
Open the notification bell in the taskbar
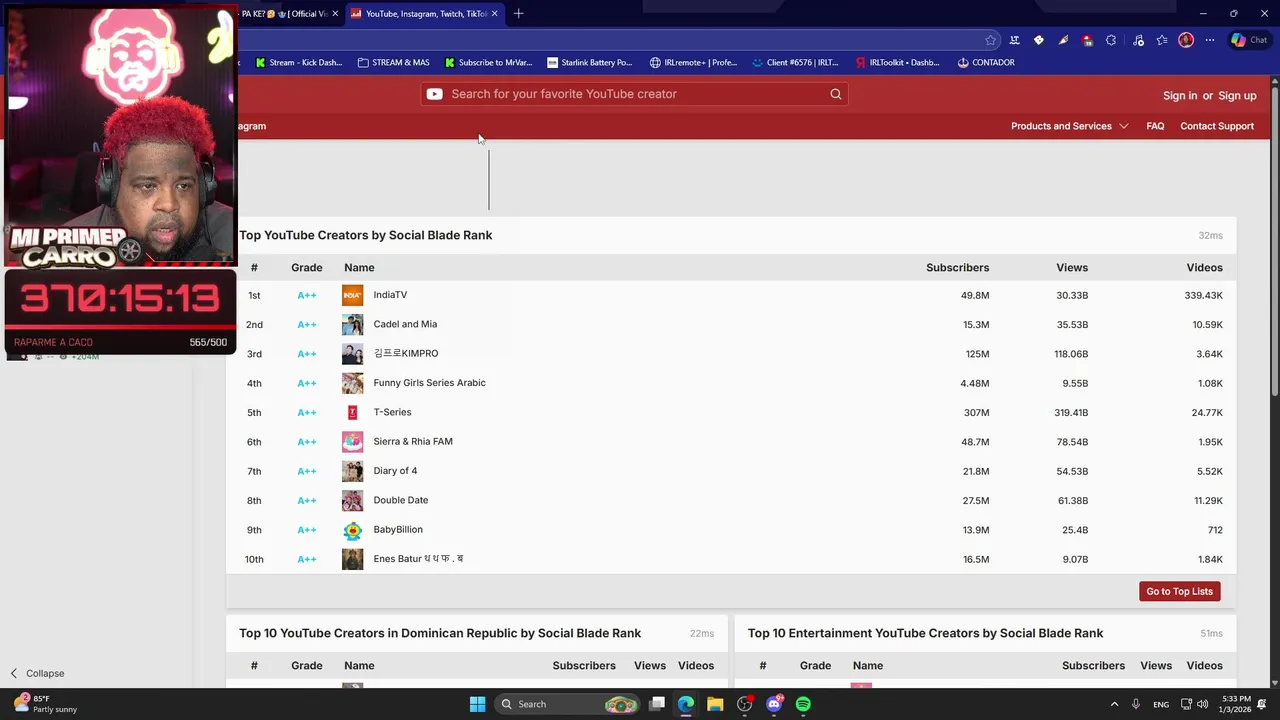(1262, 704)
